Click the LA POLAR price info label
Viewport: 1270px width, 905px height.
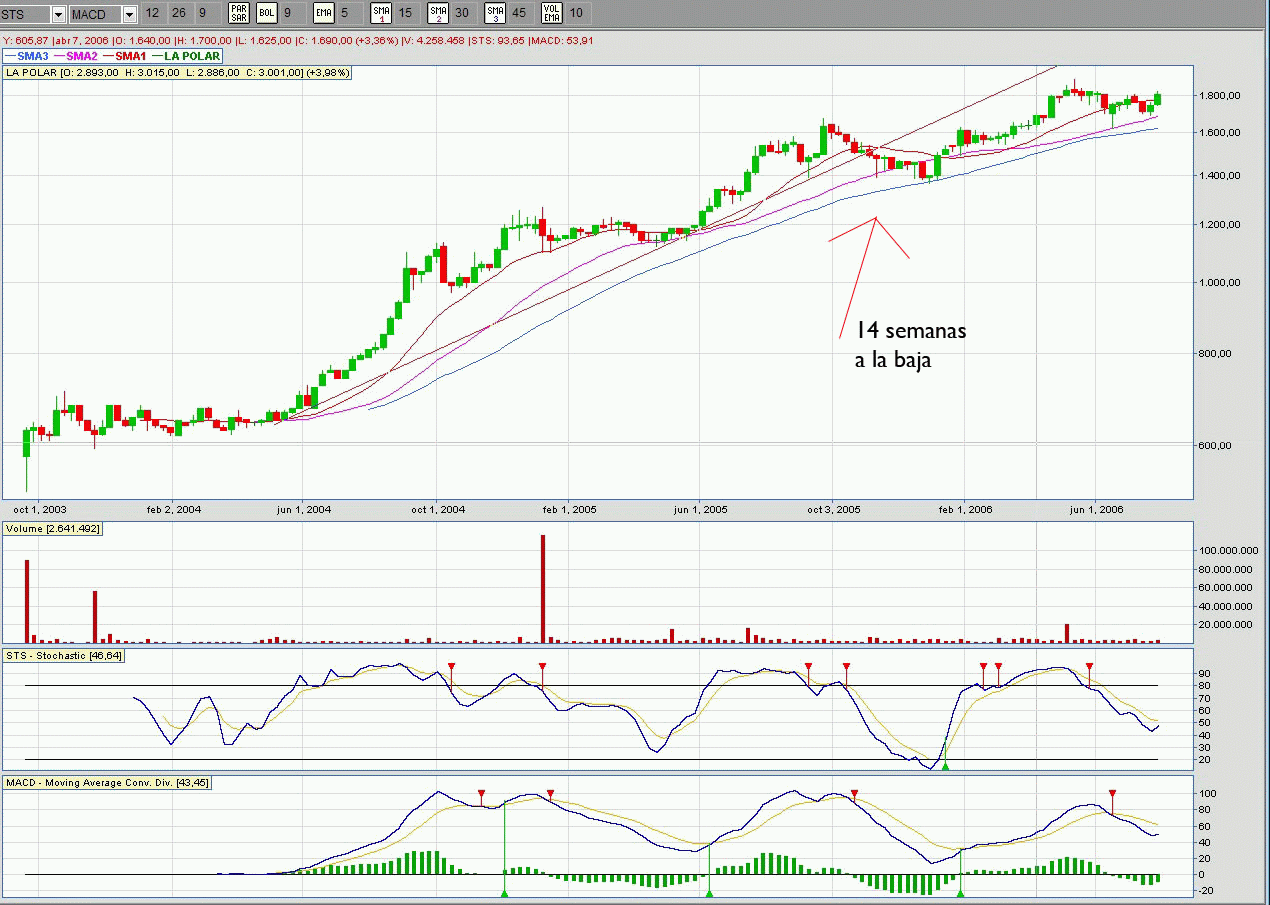tap(178, 72)
